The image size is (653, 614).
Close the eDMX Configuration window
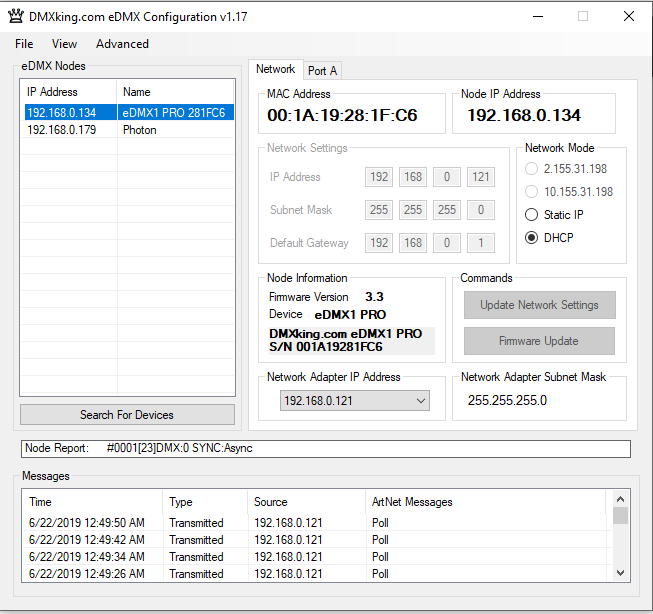629,17
